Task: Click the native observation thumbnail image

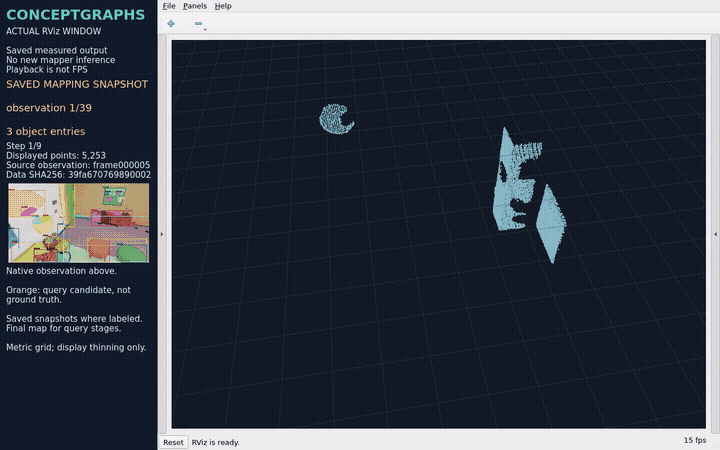Action: click(x=79, y=223)
